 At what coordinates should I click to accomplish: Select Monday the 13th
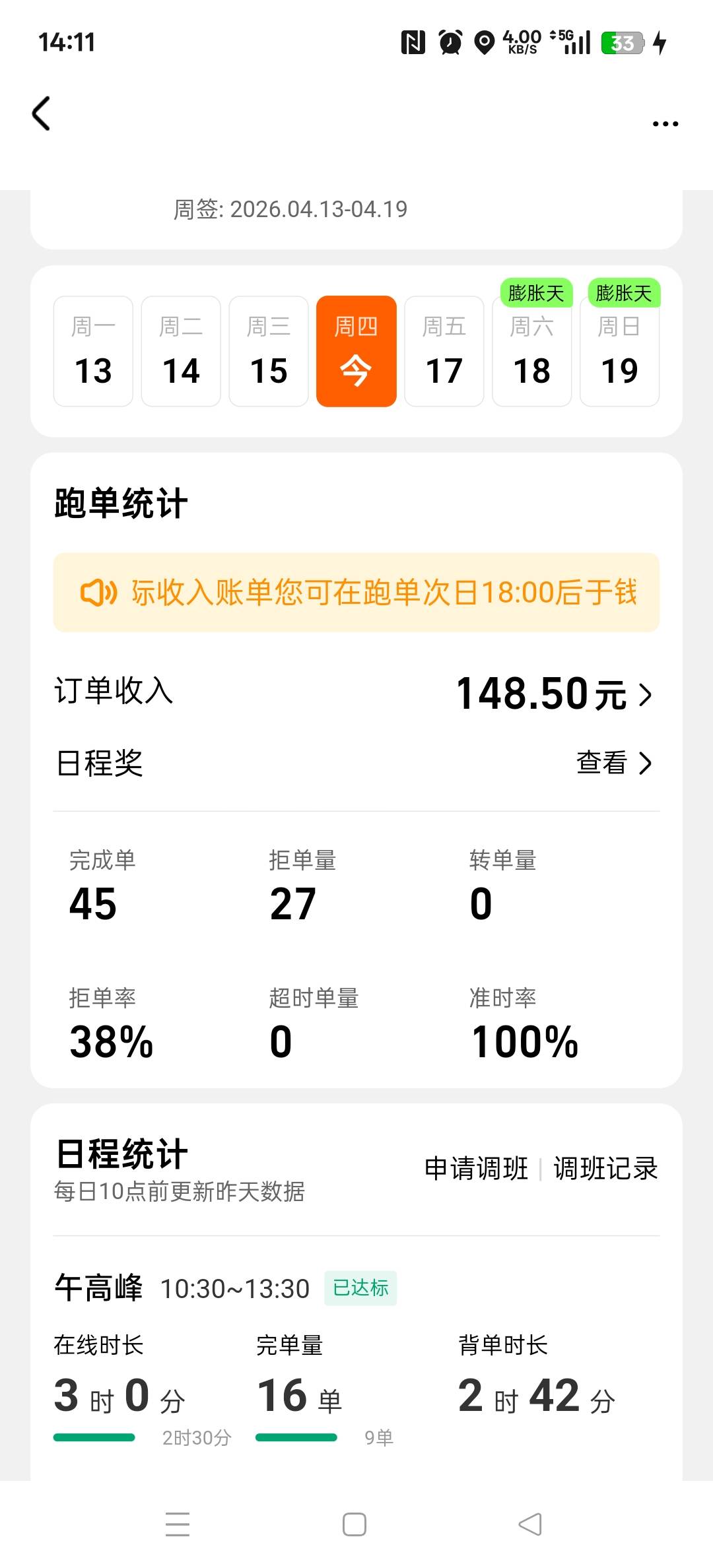tap(93, 351)
